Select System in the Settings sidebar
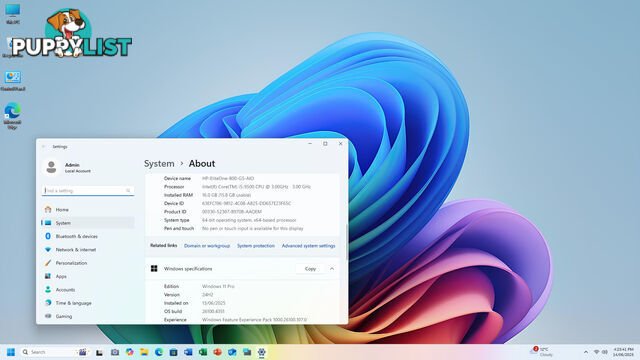 [88, 223]
